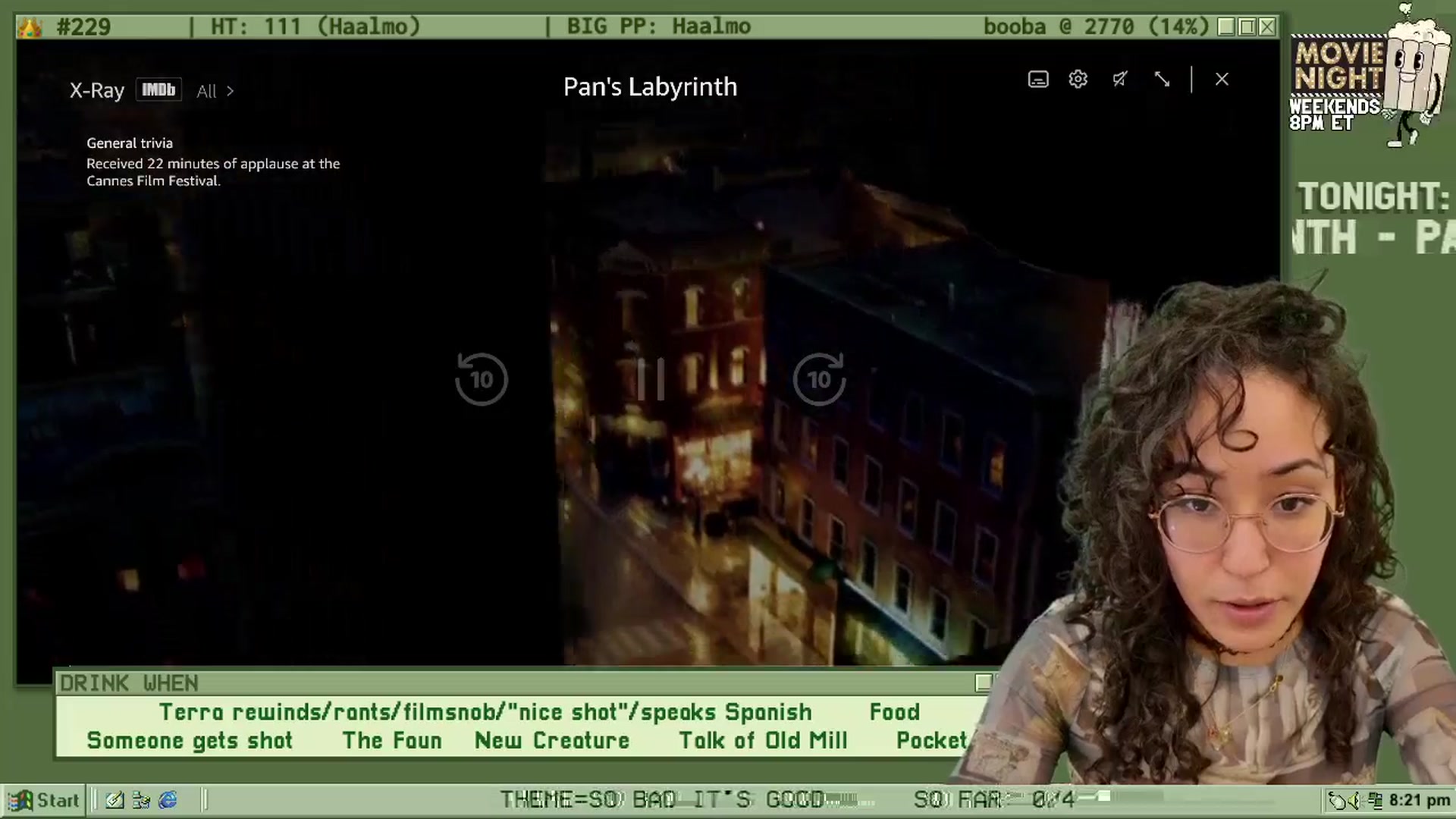This screenshot has width=1456, height=819.
Task: Rewind the video 10 seconds
Action: [x=482, y=379]
